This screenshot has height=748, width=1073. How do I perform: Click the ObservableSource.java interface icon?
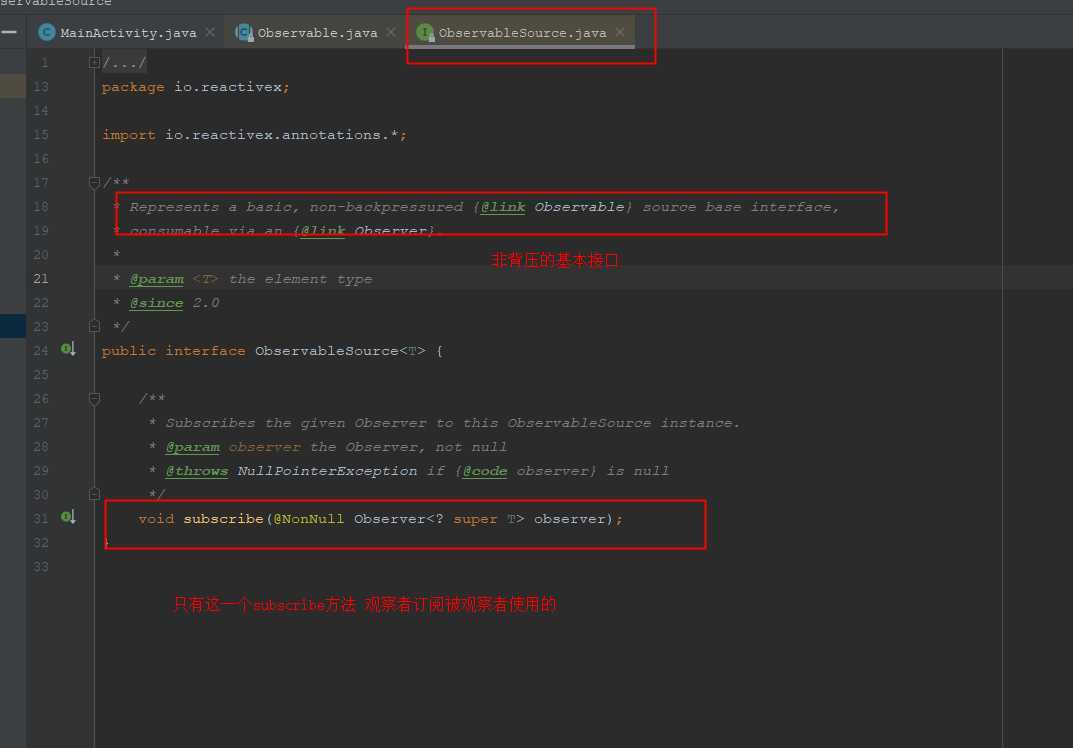(425, 32)
